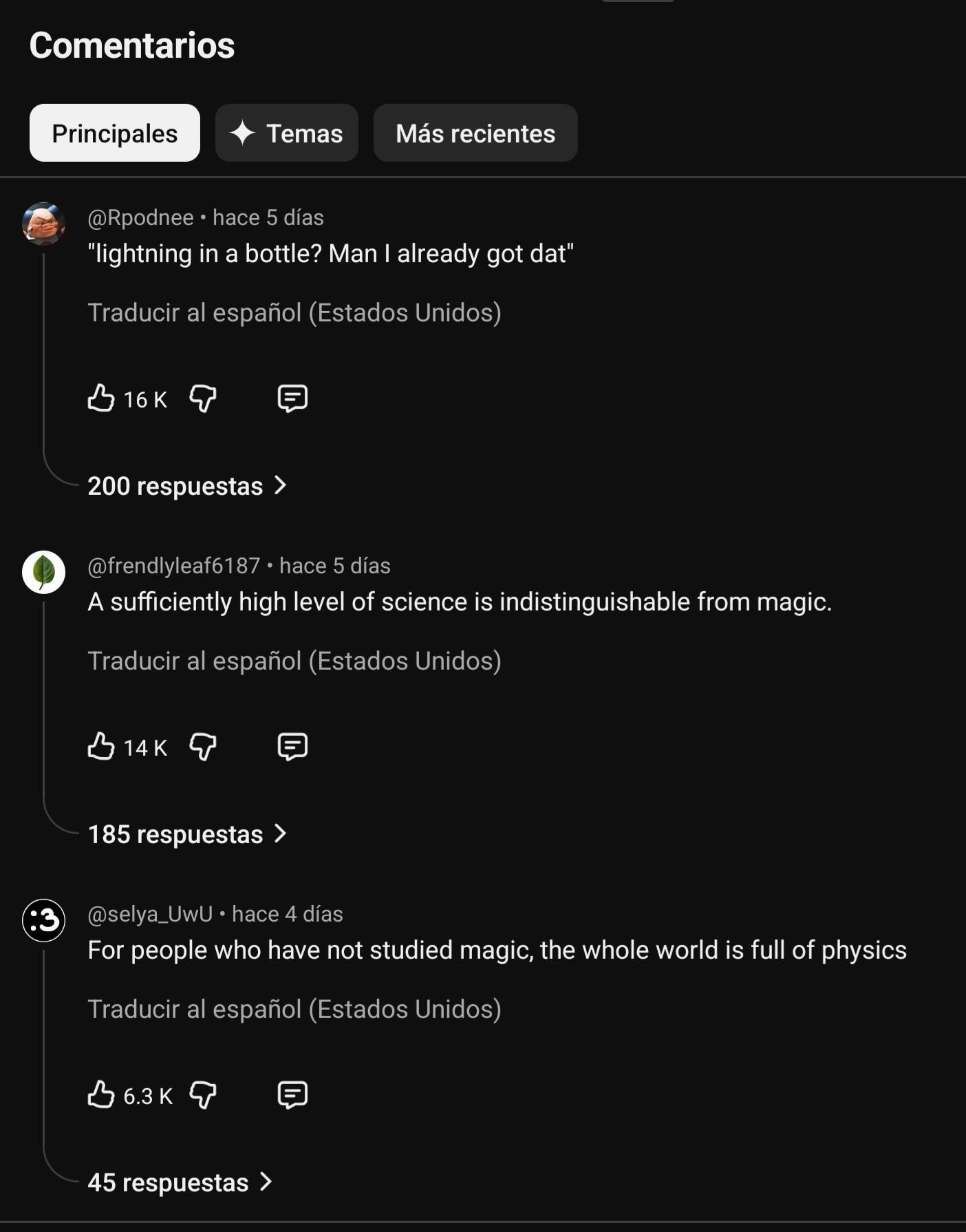Show the 45 respuestas replies

tap(180, 1182)
